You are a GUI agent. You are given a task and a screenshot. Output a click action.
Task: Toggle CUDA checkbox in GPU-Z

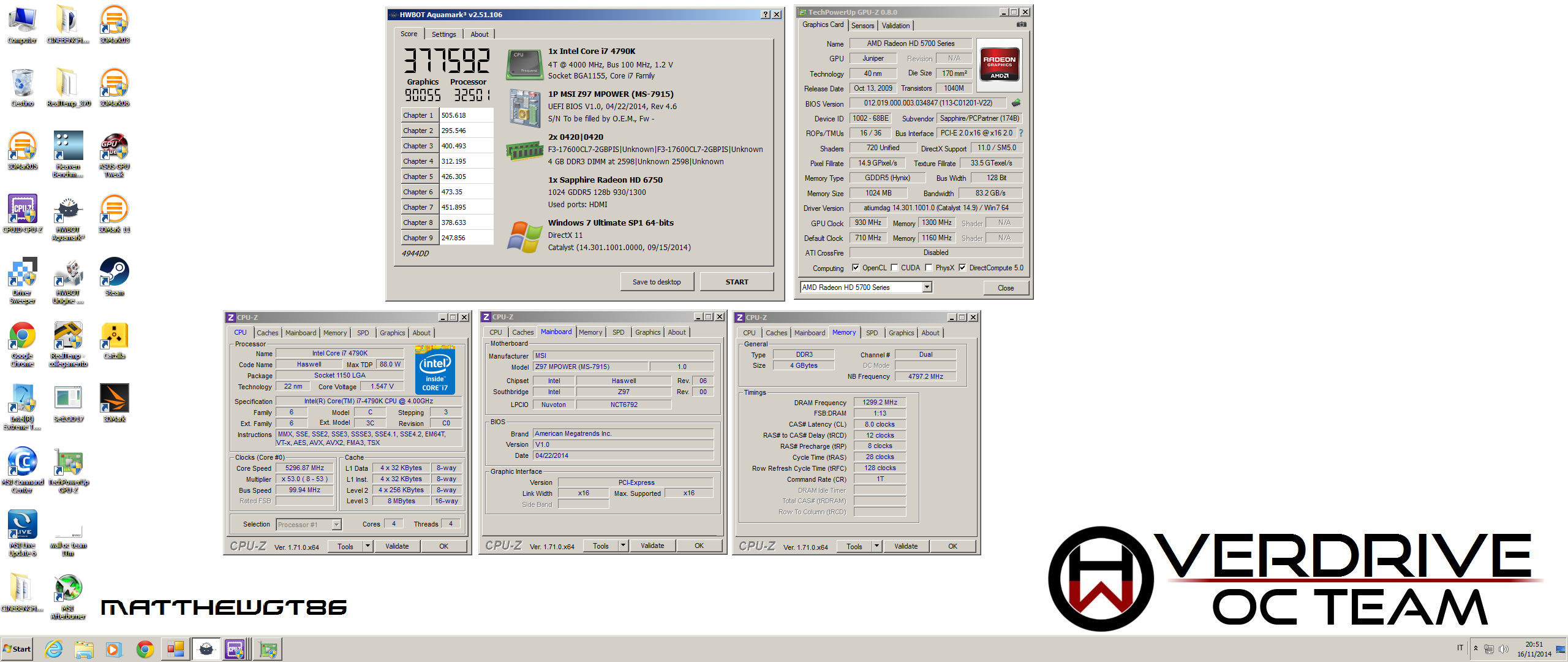(x=894, y=268)
